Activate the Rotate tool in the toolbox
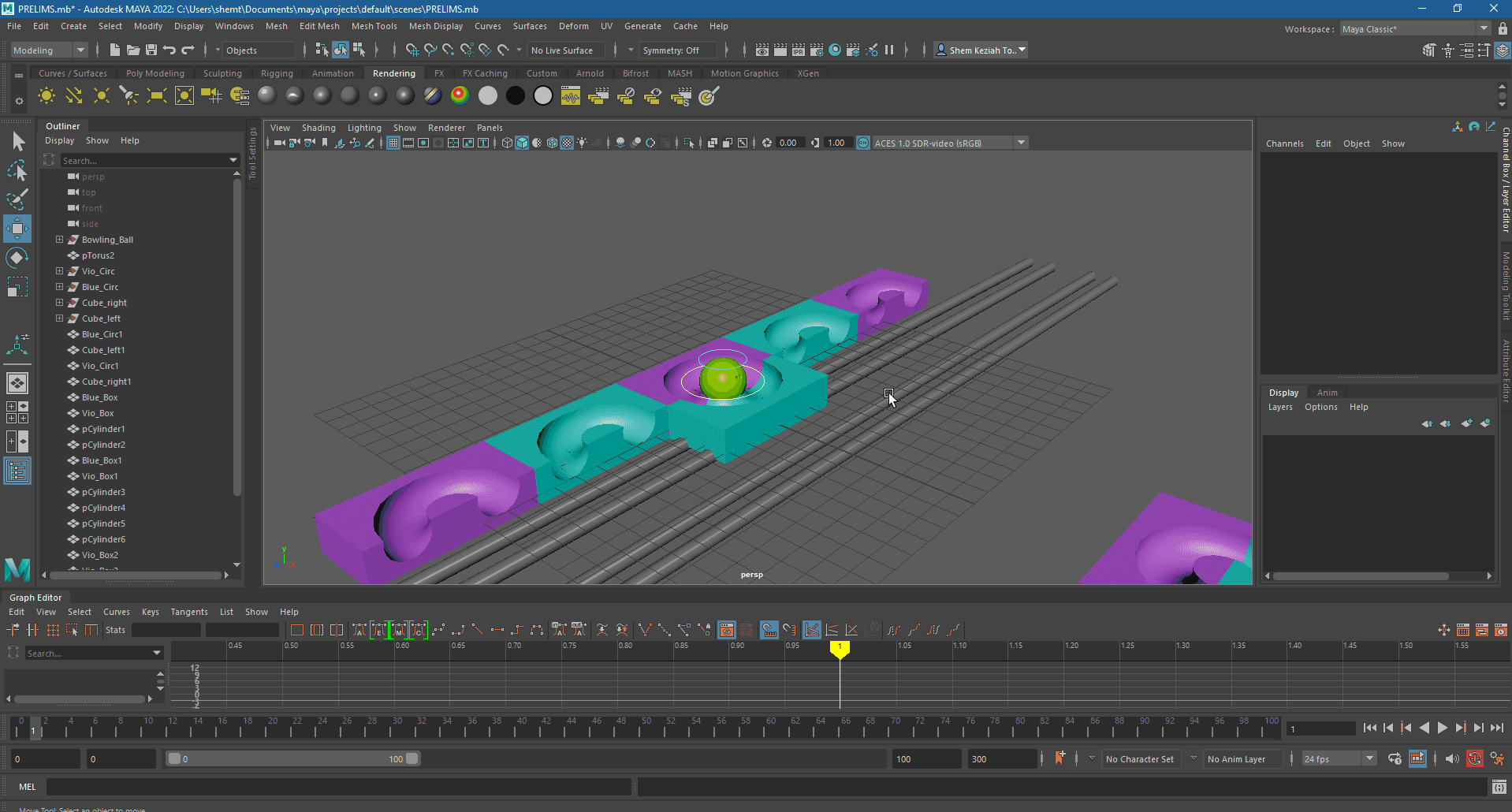Viewport: 1512px width, 812px height. coord(17,258)
